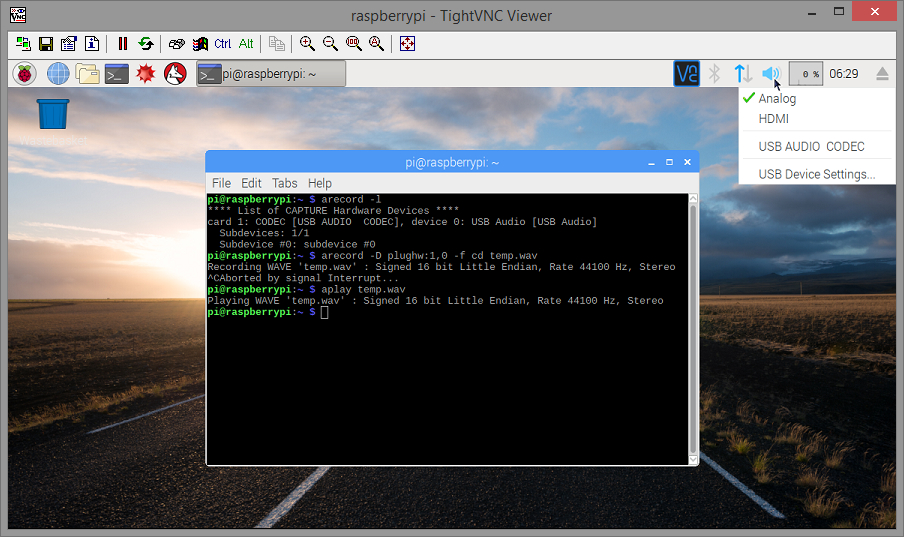Select the Zoom Auto icon

click(x=376, y=44)
